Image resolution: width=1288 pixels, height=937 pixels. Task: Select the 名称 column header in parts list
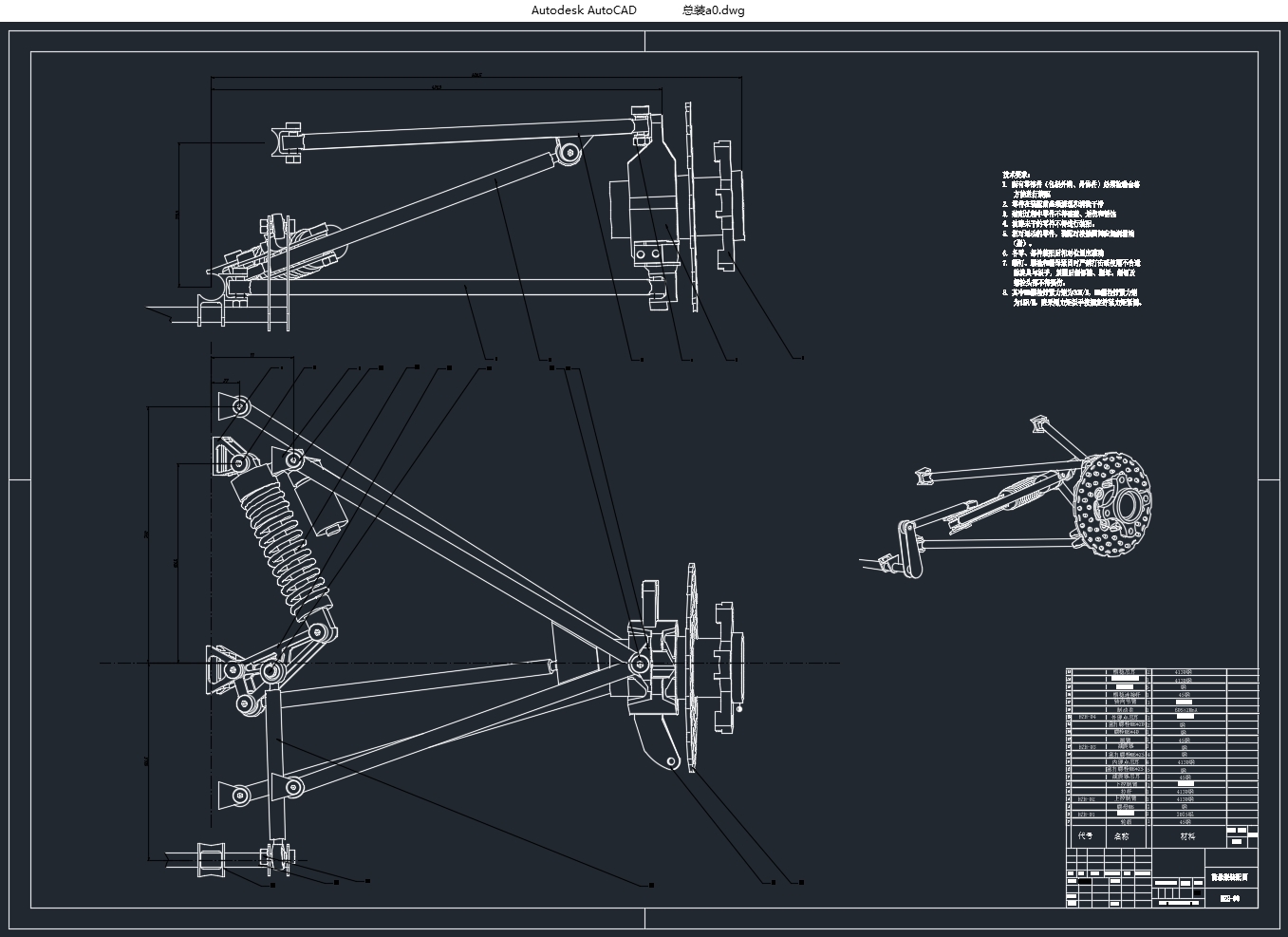click(x=1122, y=836)
